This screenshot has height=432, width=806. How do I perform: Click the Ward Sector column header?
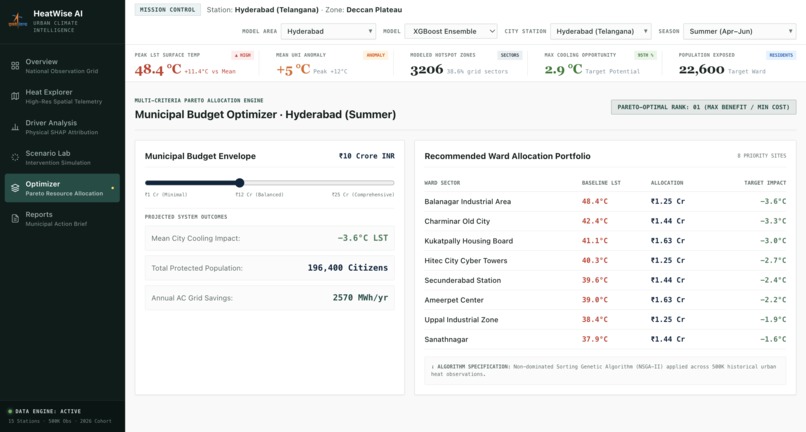pyautogui.click(x=442, y=183)
